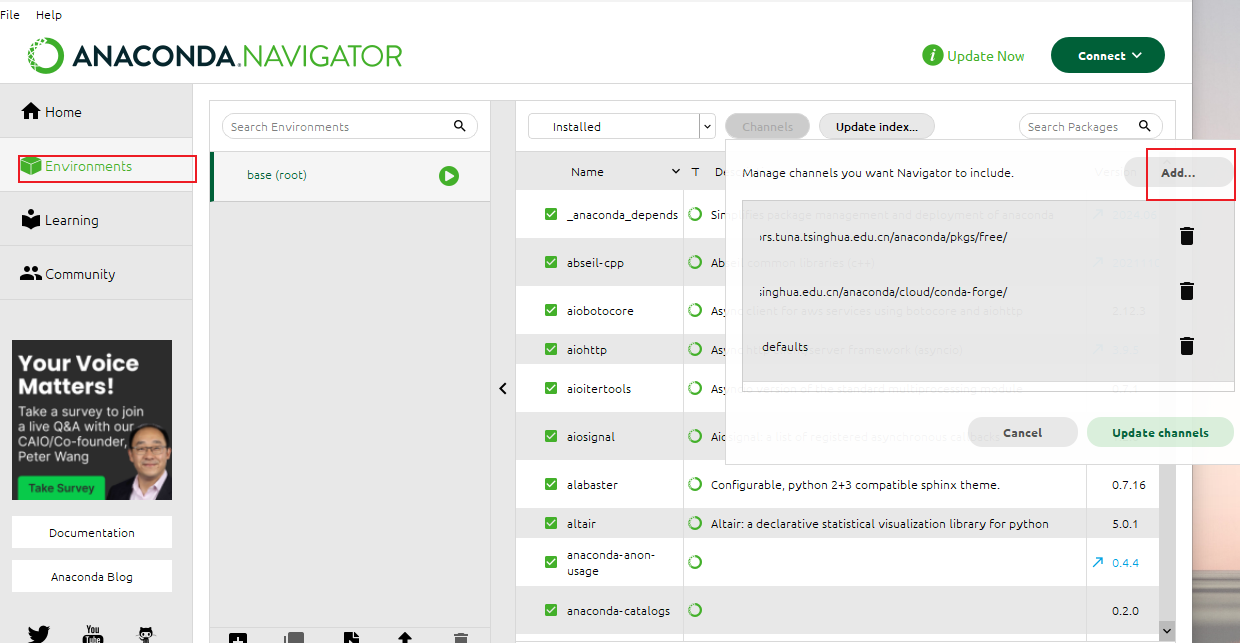Delete the pkgs/free channel entry

tap(1187, 237)
